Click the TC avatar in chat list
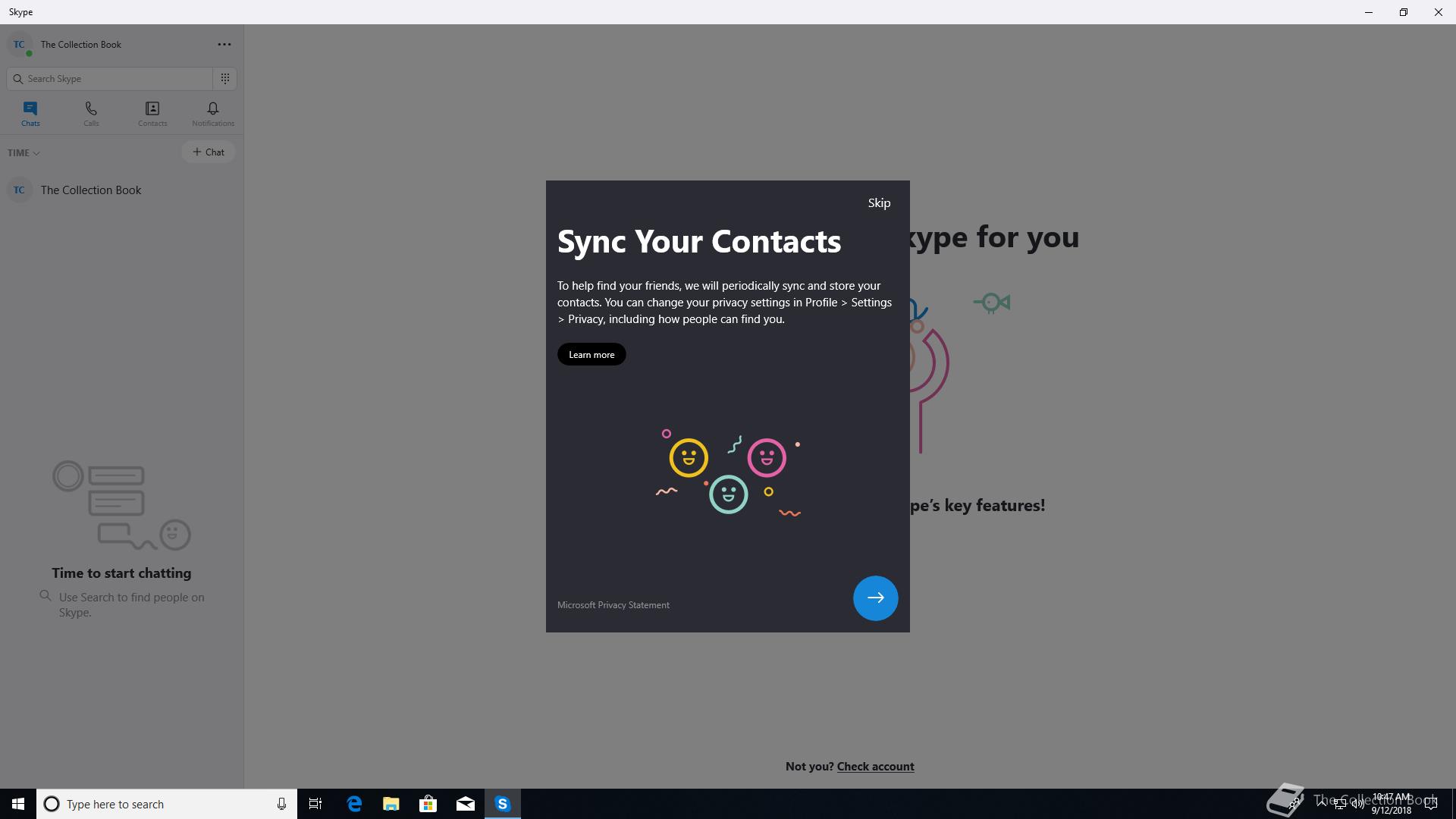This screenshot has width=1456, height=819. (x=20, y=190)
